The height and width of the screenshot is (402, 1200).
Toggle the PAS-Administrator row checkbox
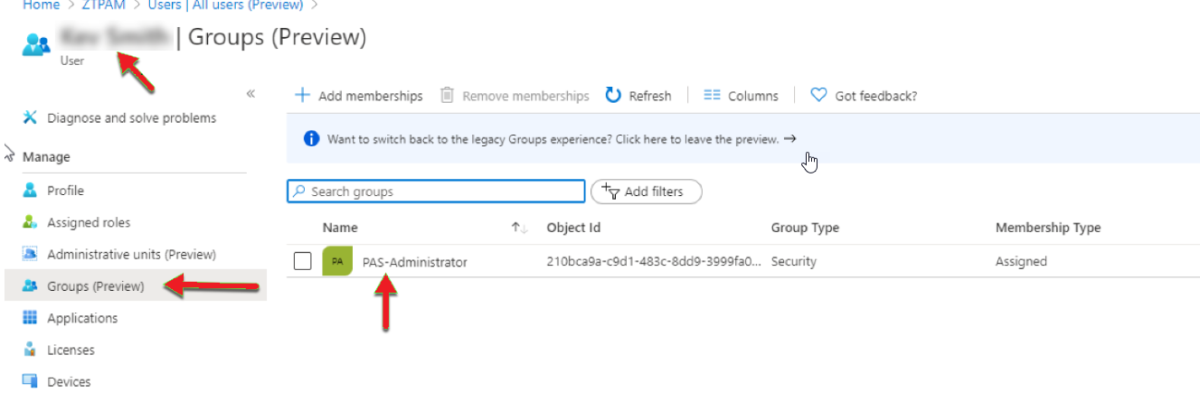tap(303, 262)
